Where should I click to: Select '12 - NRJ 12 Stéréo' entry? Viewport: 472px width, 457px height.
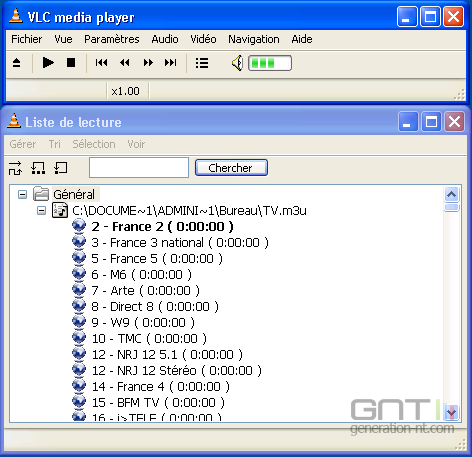point(177,371)
